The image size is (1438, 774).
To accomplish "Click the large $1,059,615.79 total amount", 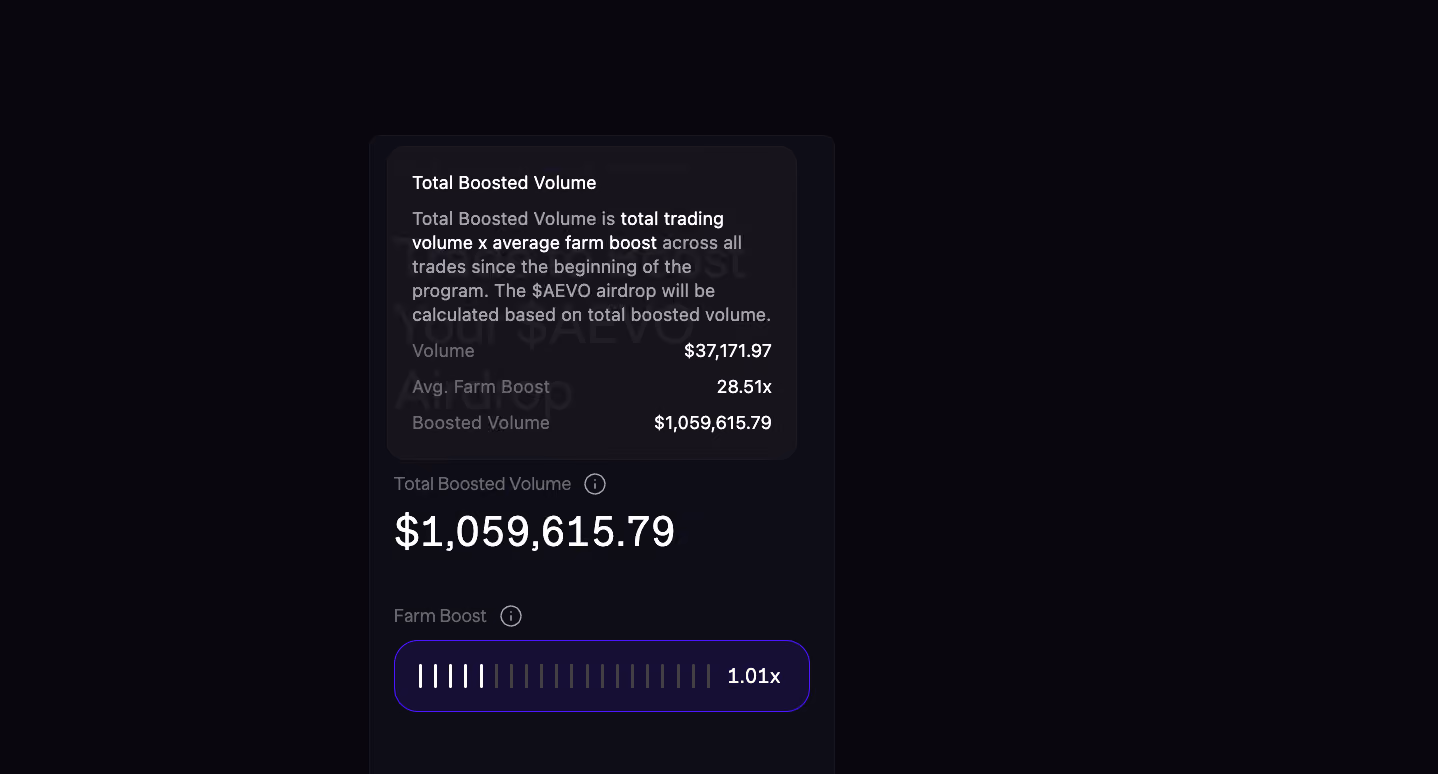I will point(535,531).
